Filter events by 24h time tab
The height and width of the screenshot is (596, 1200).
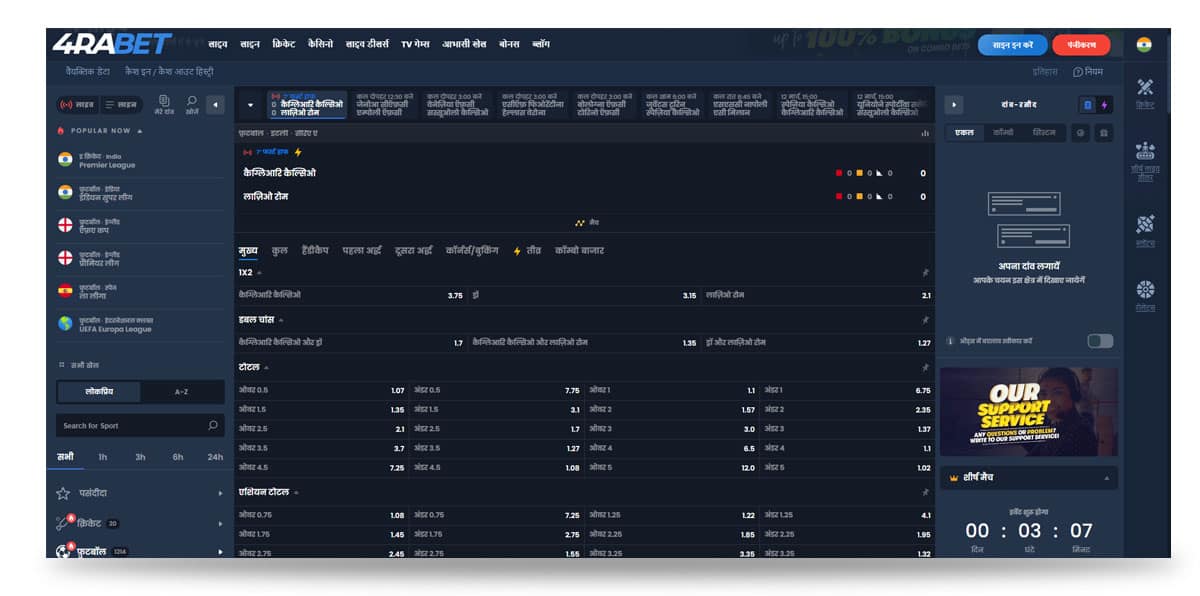[215, 456]
